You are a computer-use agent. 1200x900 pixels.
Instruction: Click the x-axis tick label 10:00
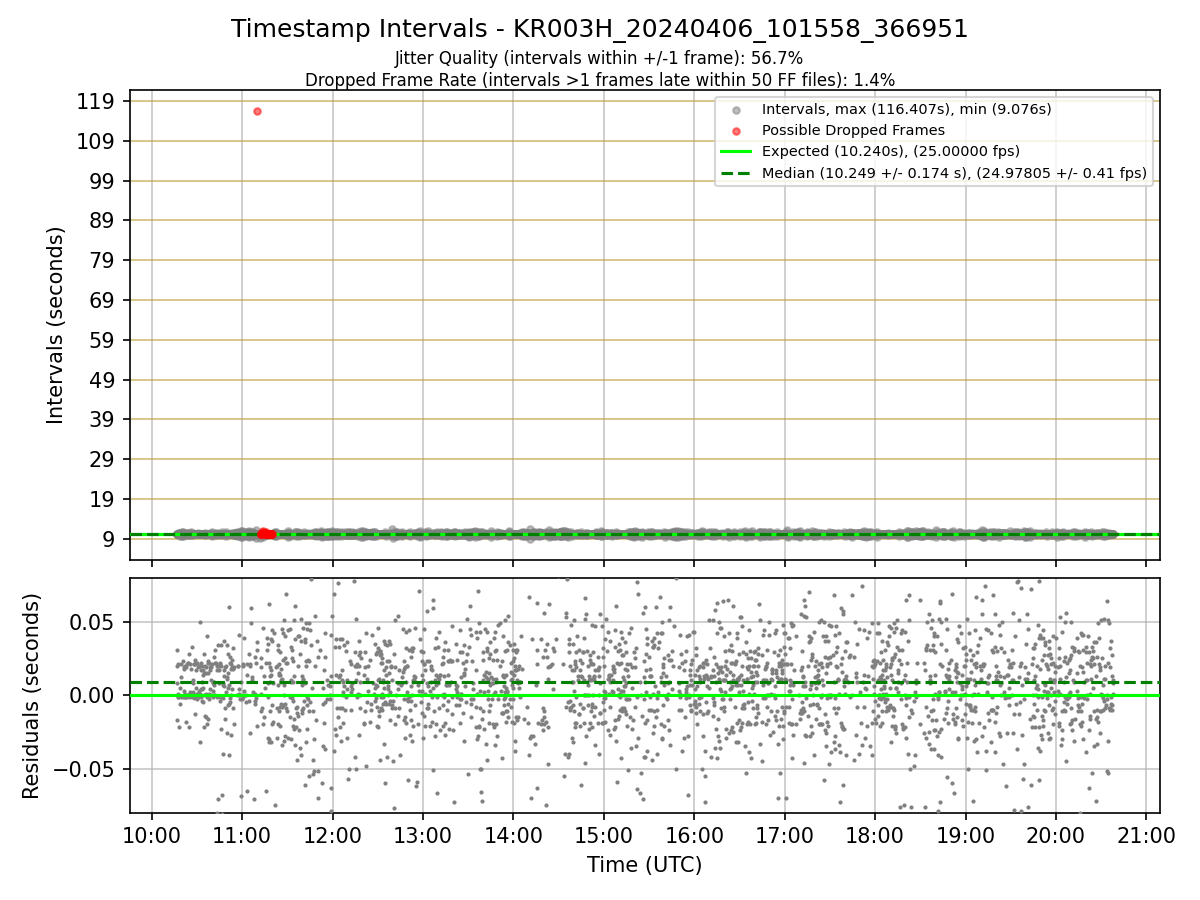point(152,834)
